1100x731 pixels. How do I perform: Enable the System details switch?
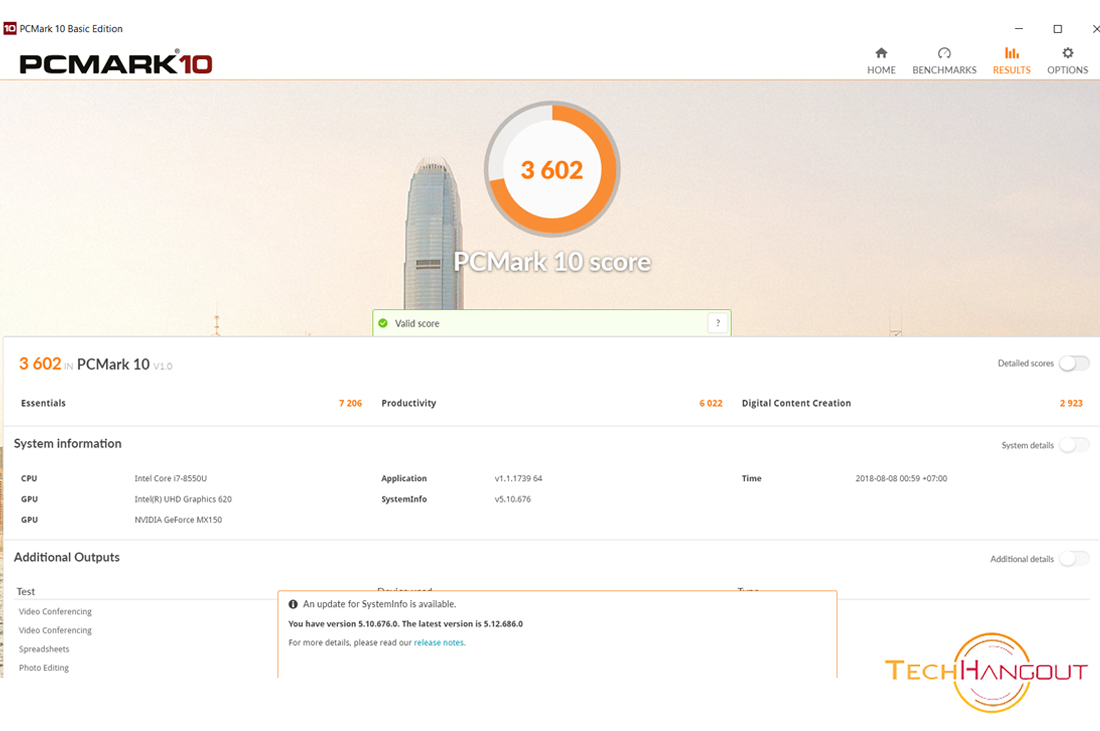click(1074, 445)
